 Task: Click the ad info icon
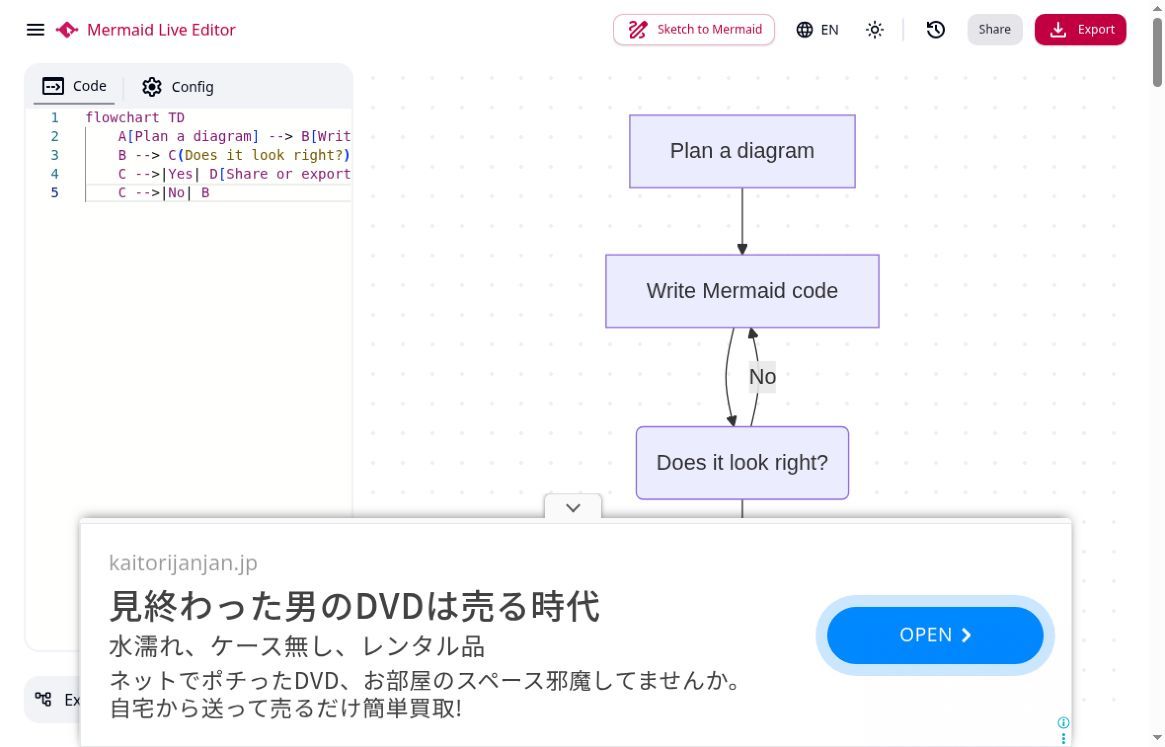tap(1063, 722)
